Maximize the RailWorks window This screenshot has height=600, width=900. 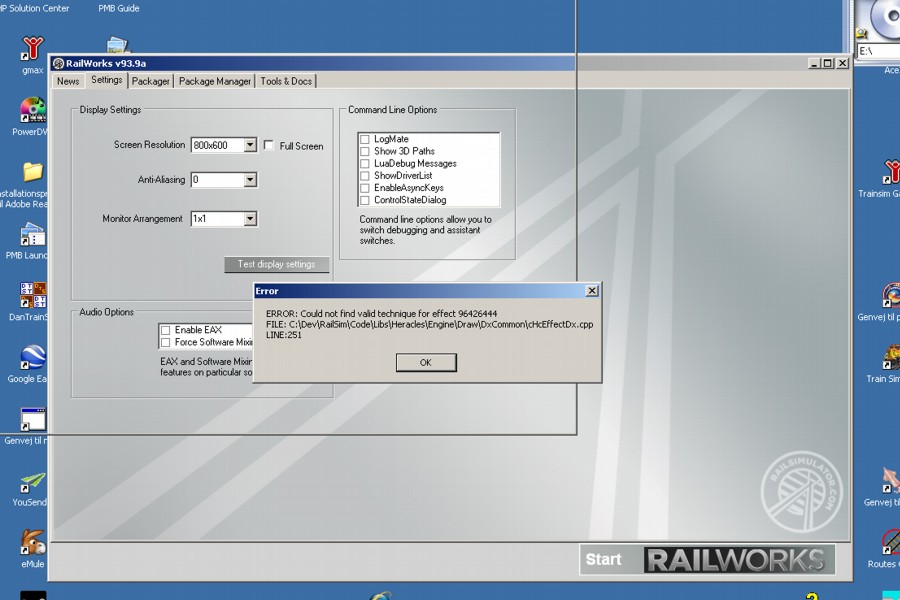(x=828, y=63)
